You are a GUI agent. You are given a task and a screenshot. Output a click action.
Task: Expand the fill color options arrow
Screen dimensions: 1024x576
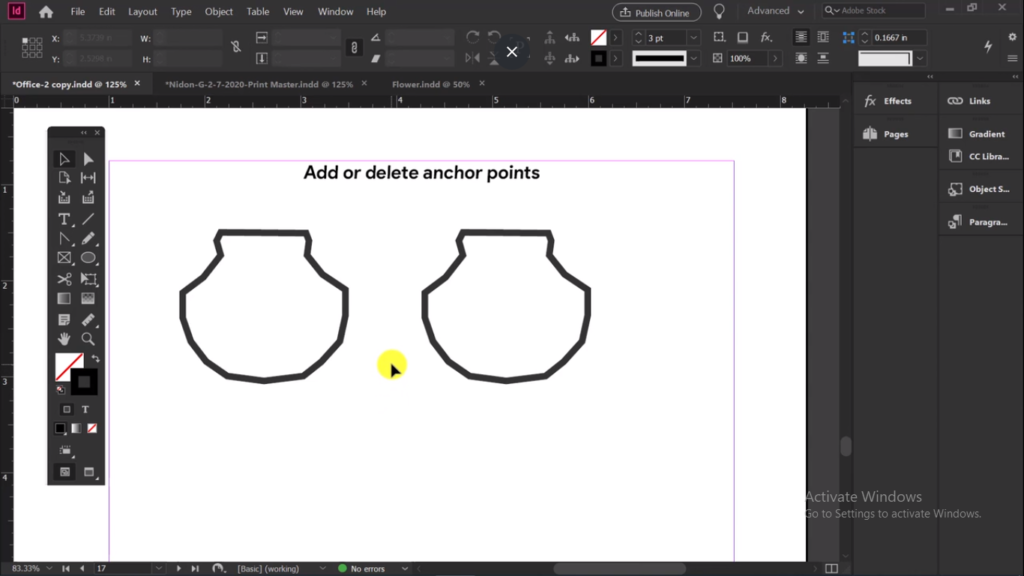(x=615, y=38)
